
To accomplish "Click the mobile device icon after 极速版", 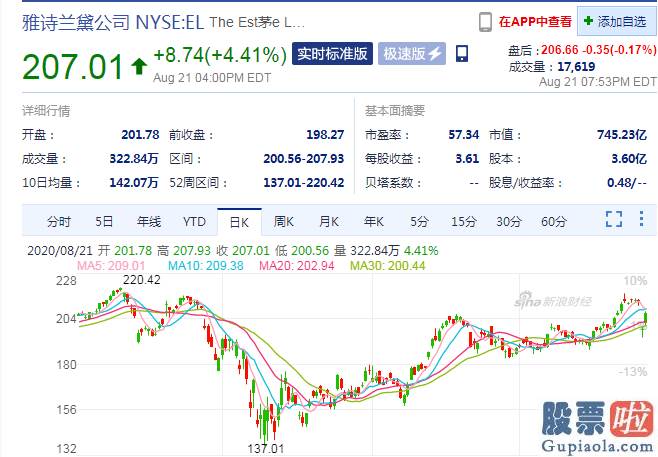I will (462, 54).
